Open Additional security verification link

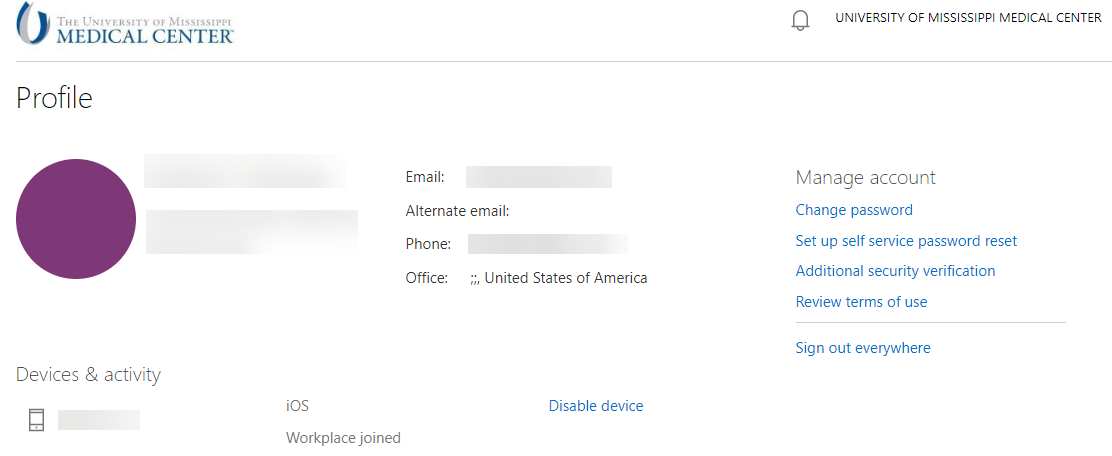point(895,271)
